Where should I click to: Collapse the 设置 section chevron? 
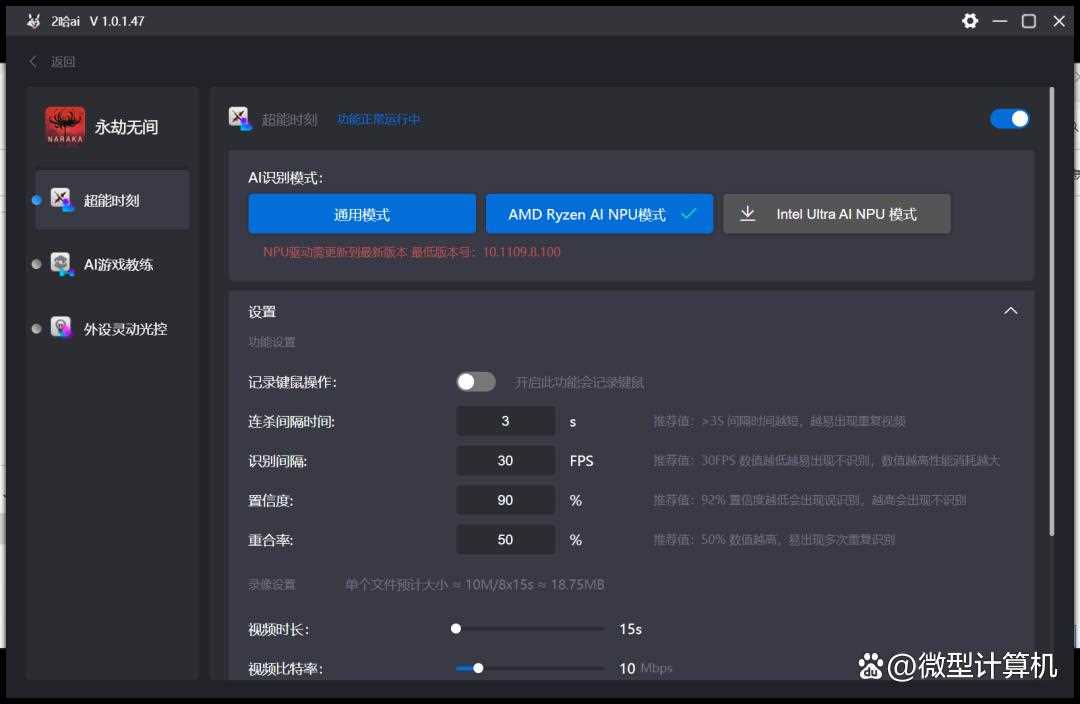tap(1010, 311)
